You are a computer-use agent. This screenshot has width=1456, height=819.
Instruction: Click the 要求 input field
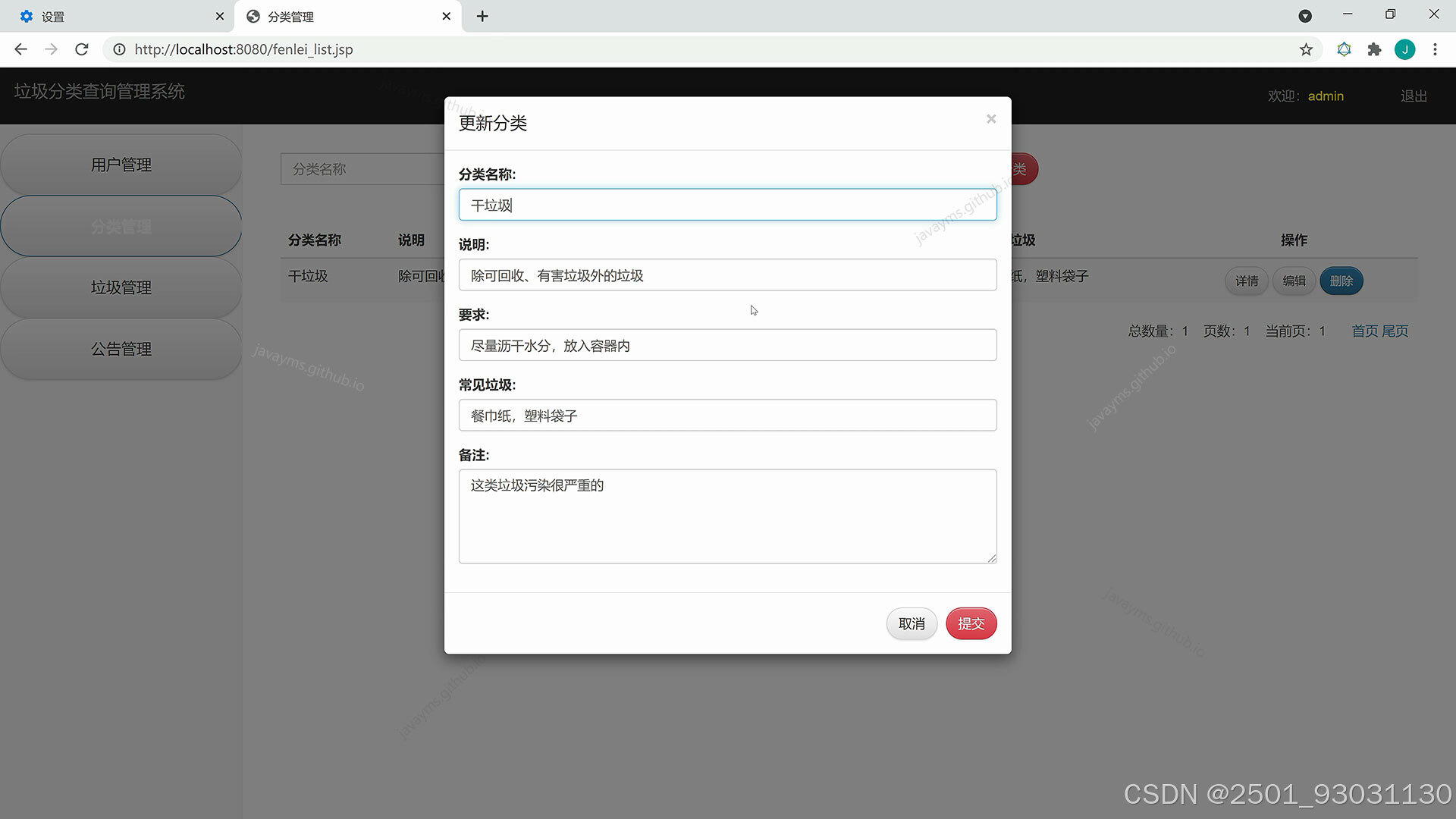pos(727,345)
